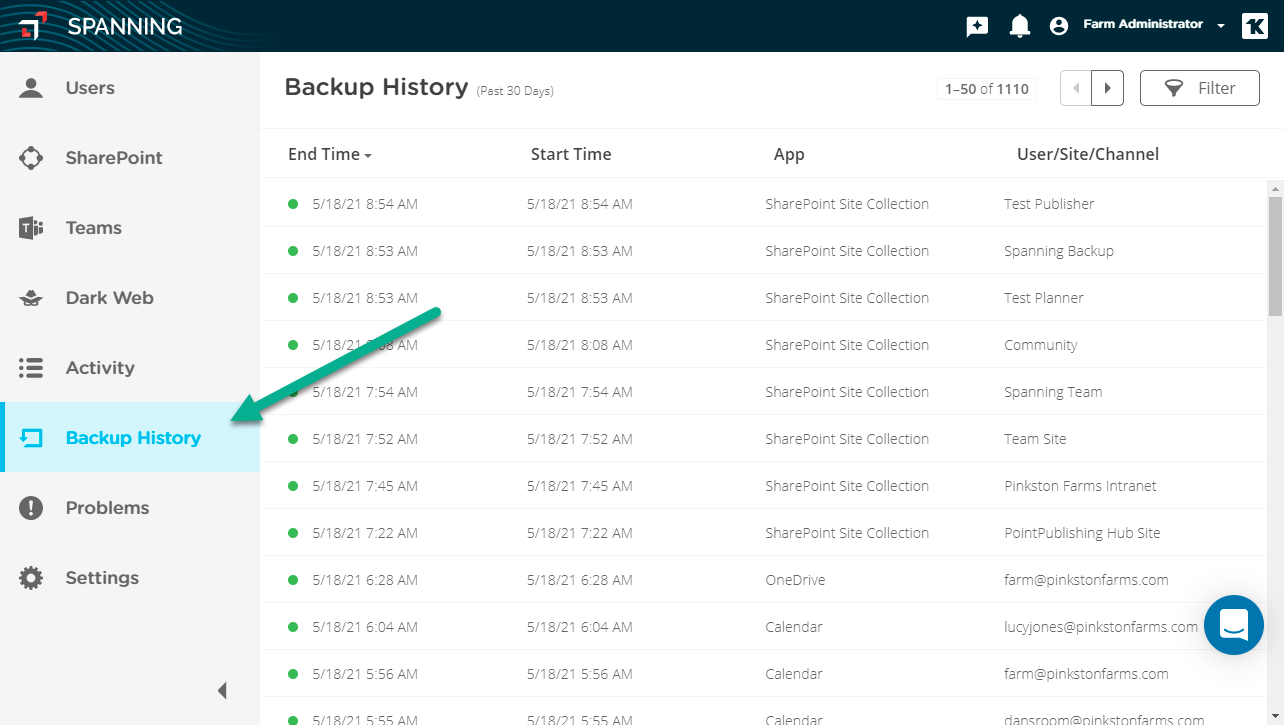1284x725 pixels.
Task: Select the Test Planner site name
Action: (1044, 298)
